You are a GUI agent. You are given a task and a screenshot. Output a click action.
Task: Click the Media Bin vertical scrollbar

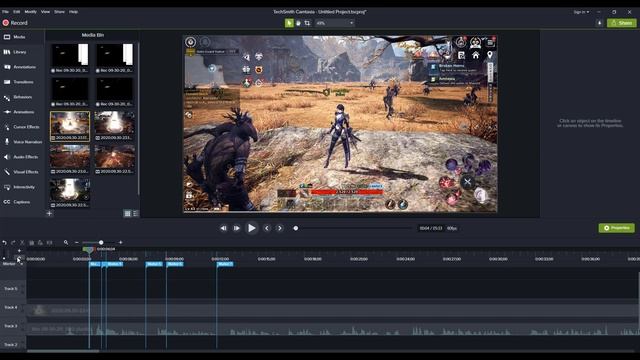(139, 118)
